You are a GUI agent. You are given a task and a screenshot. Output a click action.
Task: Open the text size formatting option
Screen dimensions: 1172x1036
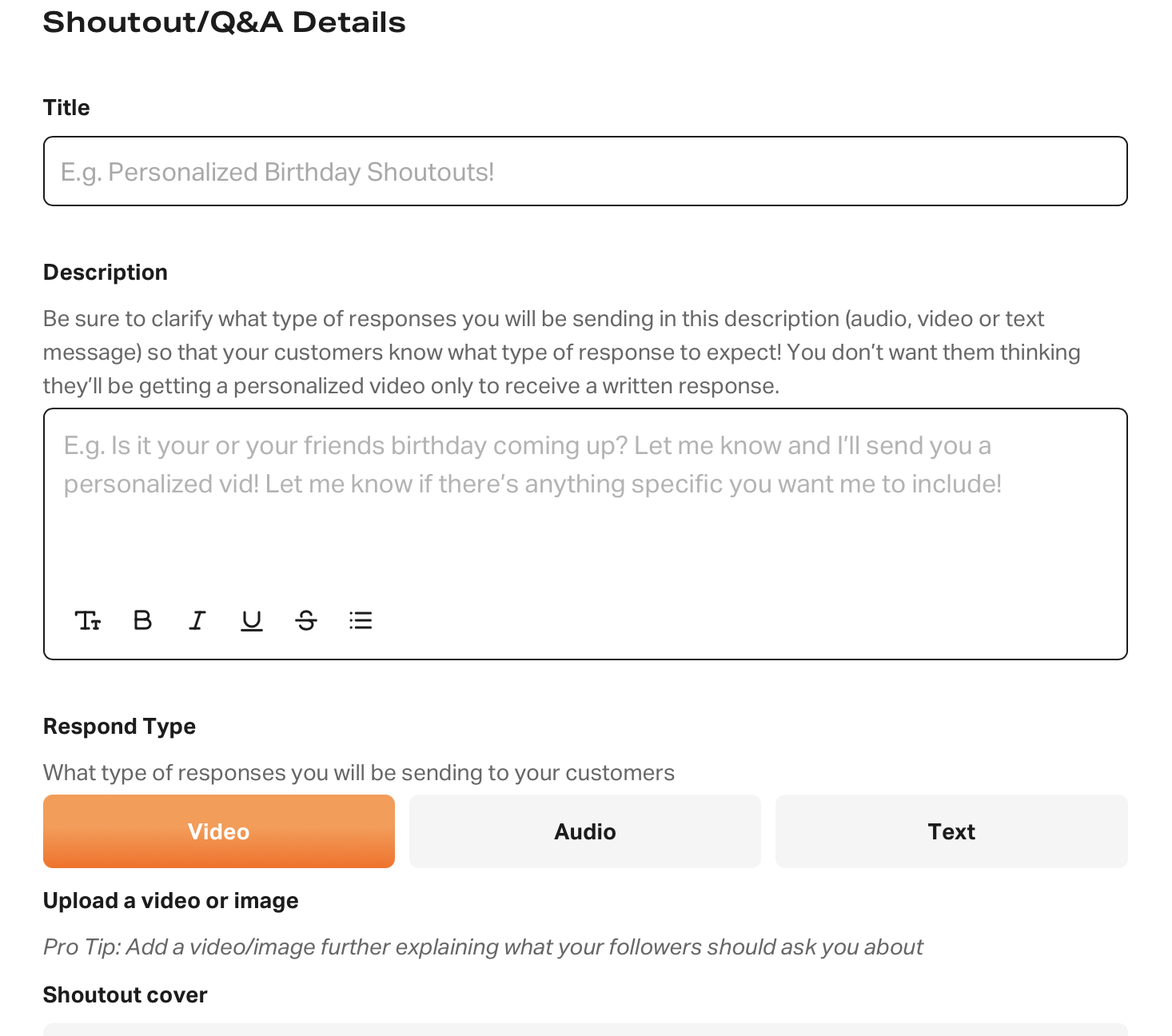(88, 620)
